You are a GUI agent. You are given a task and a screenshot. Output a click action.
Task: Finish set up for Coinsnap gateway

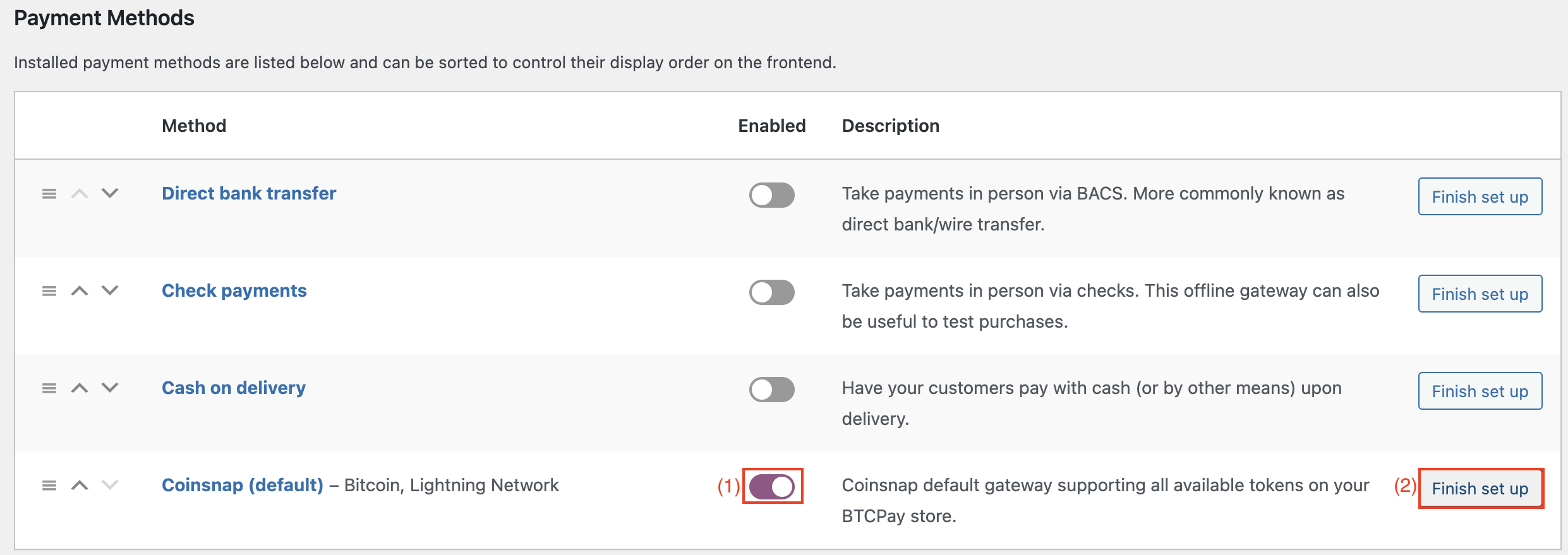click(1480, 488)
